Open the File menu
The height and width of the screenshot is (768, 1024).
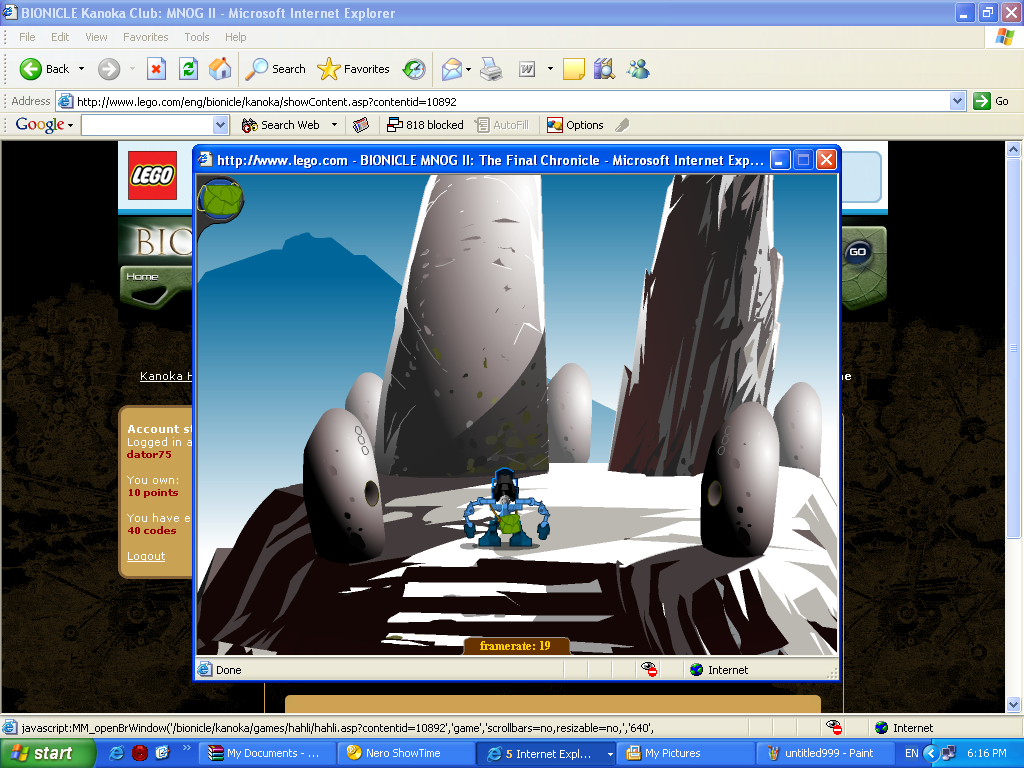click(x=27, y=37)
